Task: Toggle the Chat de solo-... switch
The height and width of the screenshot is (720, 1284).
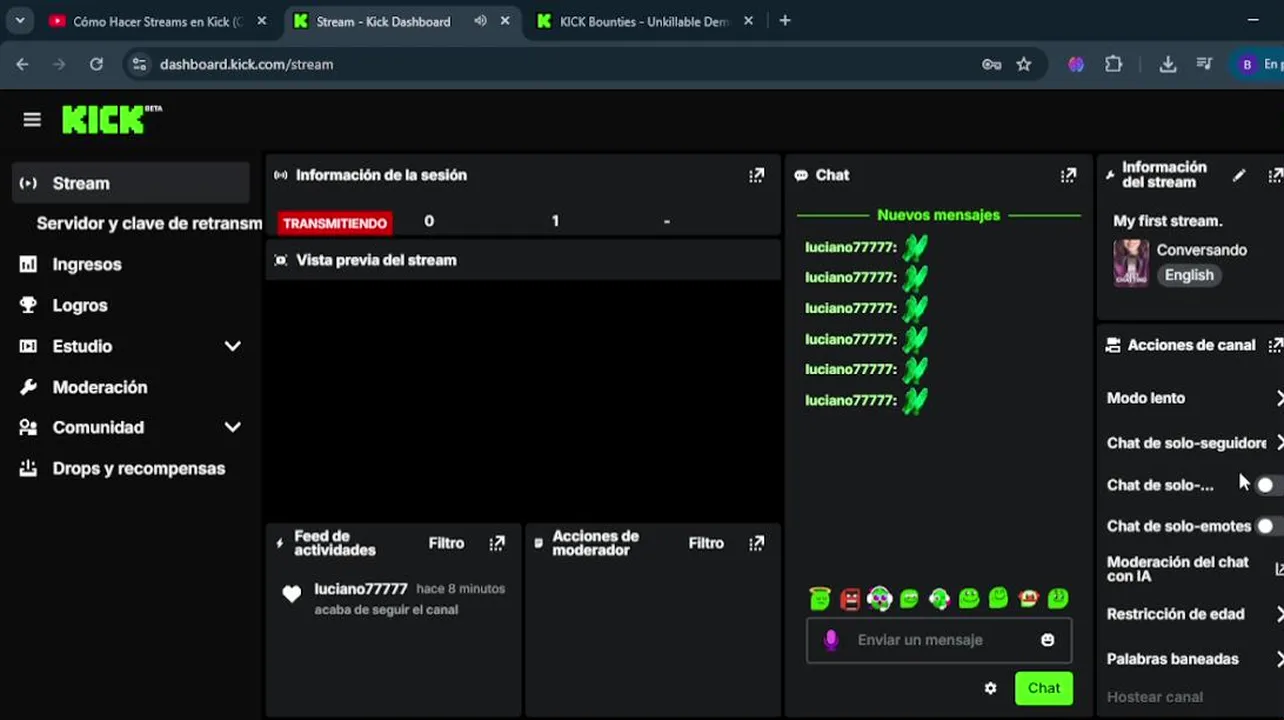Action: 1269,485
